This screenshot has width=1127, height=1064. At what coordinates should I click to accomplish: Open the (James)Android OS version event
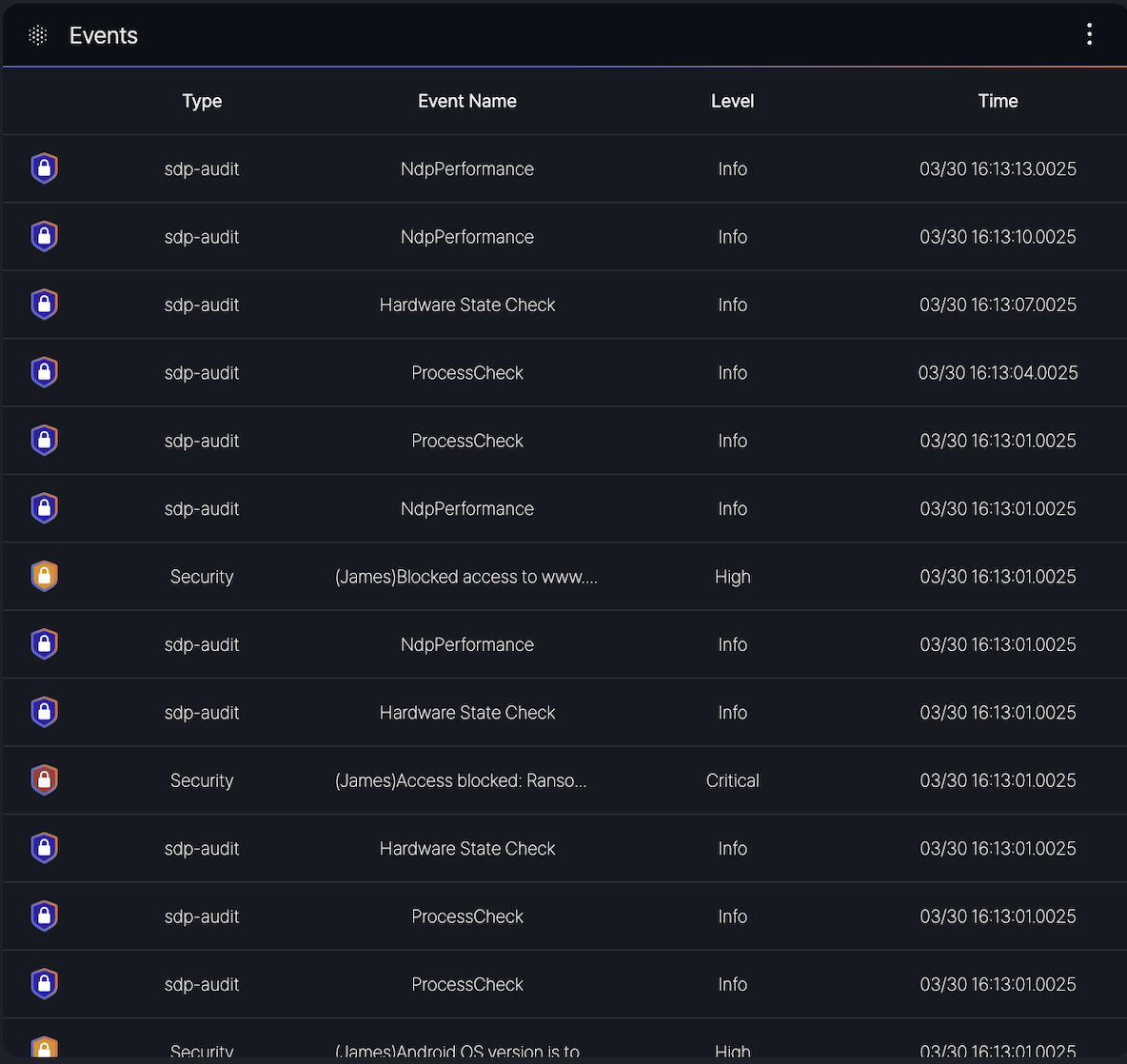[x=458, y=1052]
